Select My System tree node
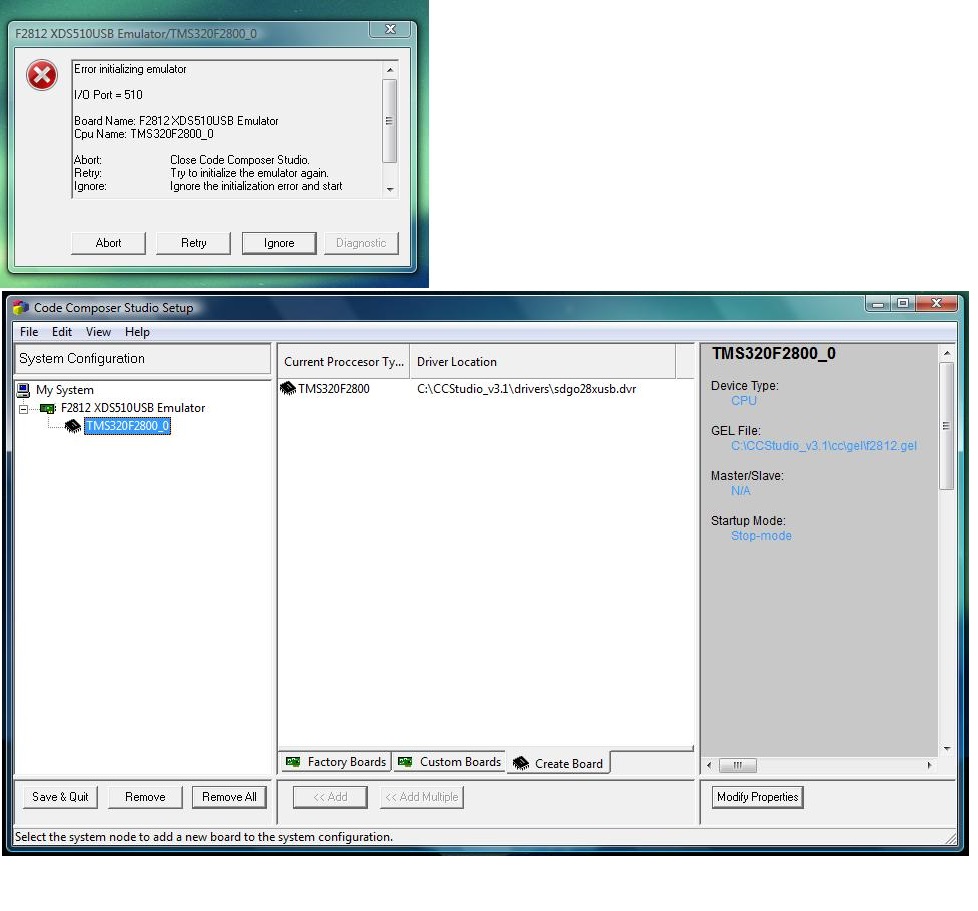The image size is (978, 911). pyautogui.click(x=65, y=390)
